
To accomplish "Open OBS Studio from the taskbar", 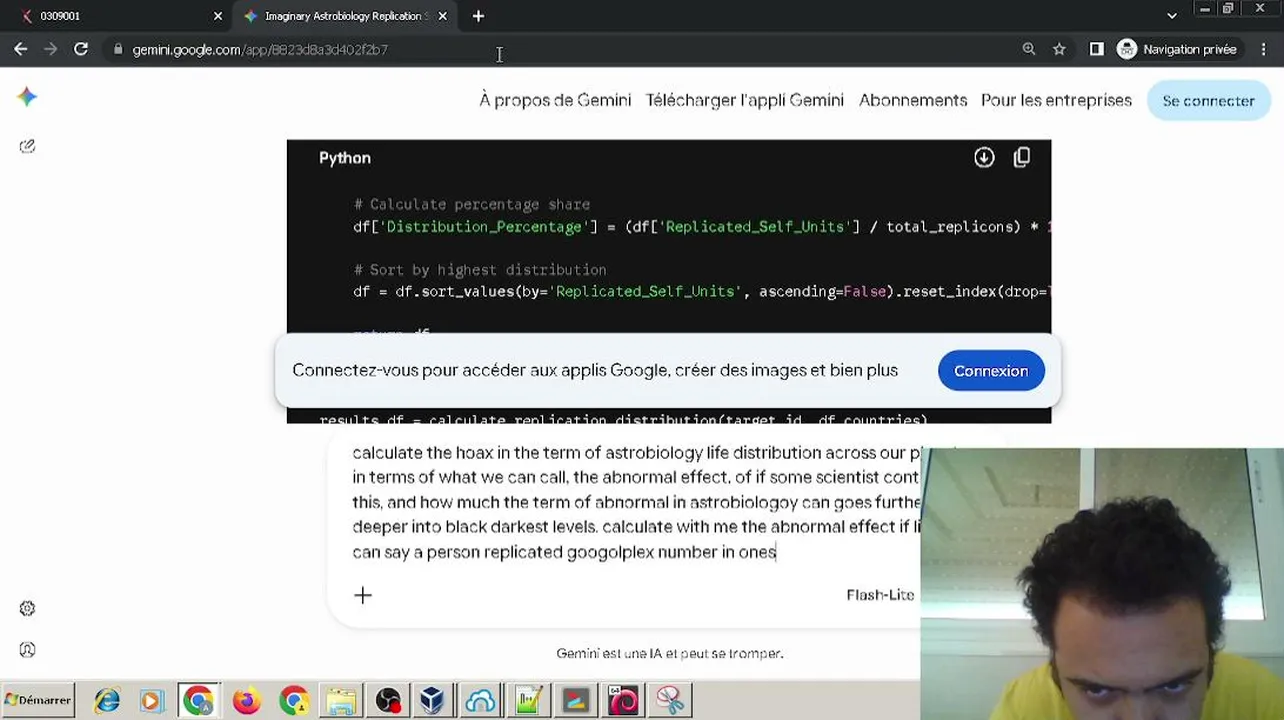I will (388, 700).
